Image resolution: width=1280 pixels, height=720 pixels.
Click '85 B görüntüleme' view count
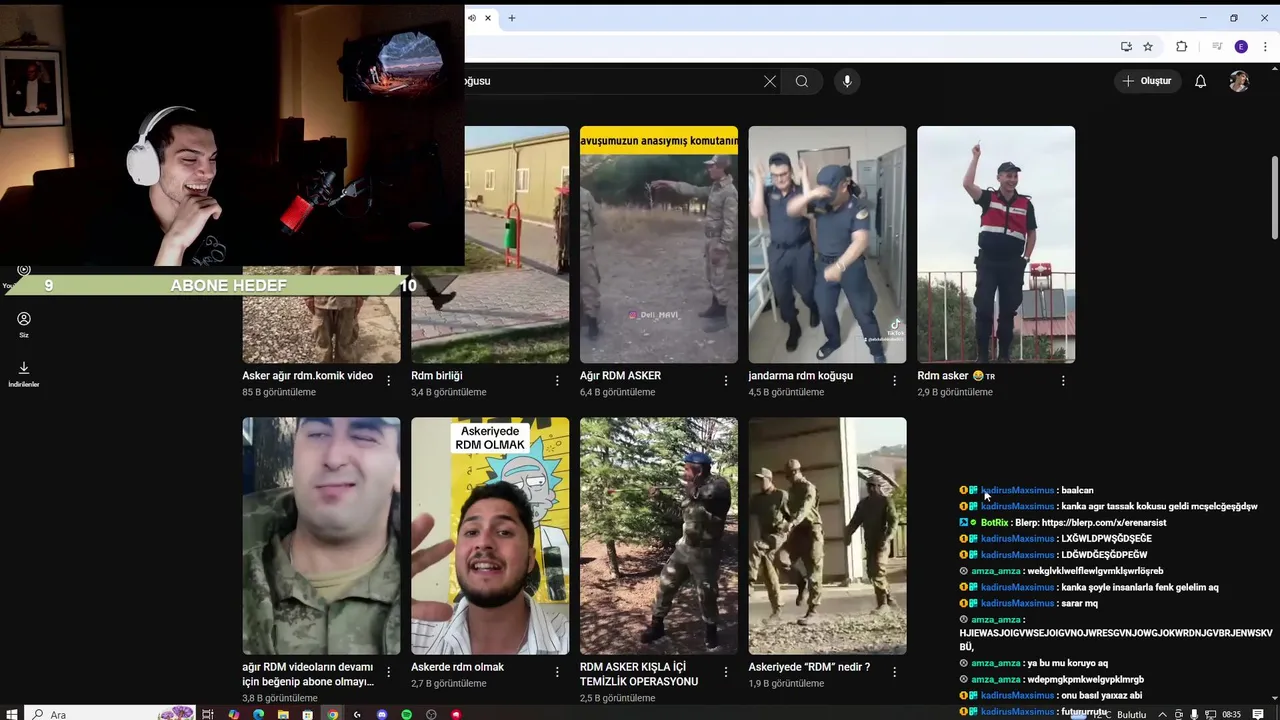pyautogui.click(x=279, y=392)
